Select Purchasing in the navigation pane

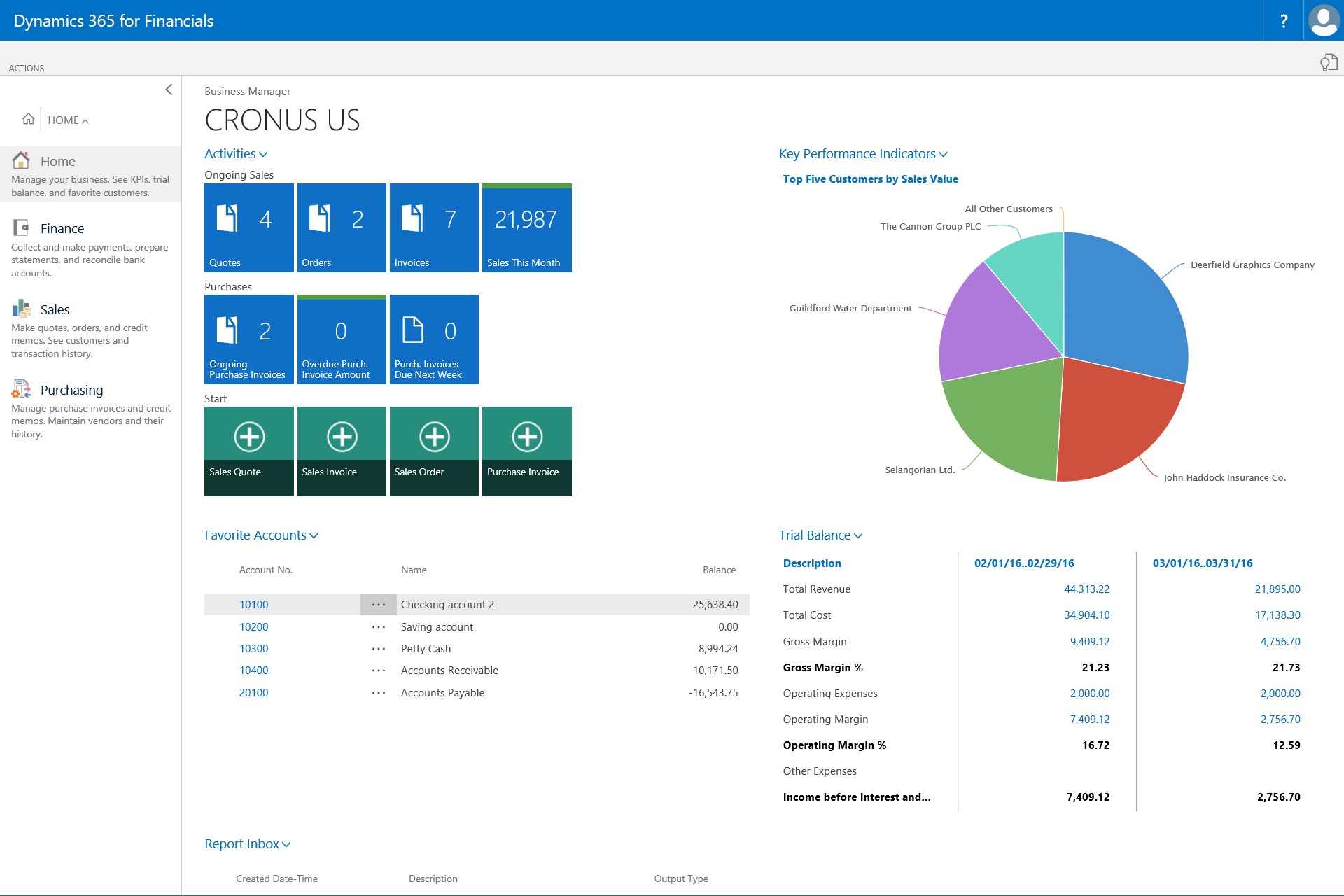(x=90, y=409)
